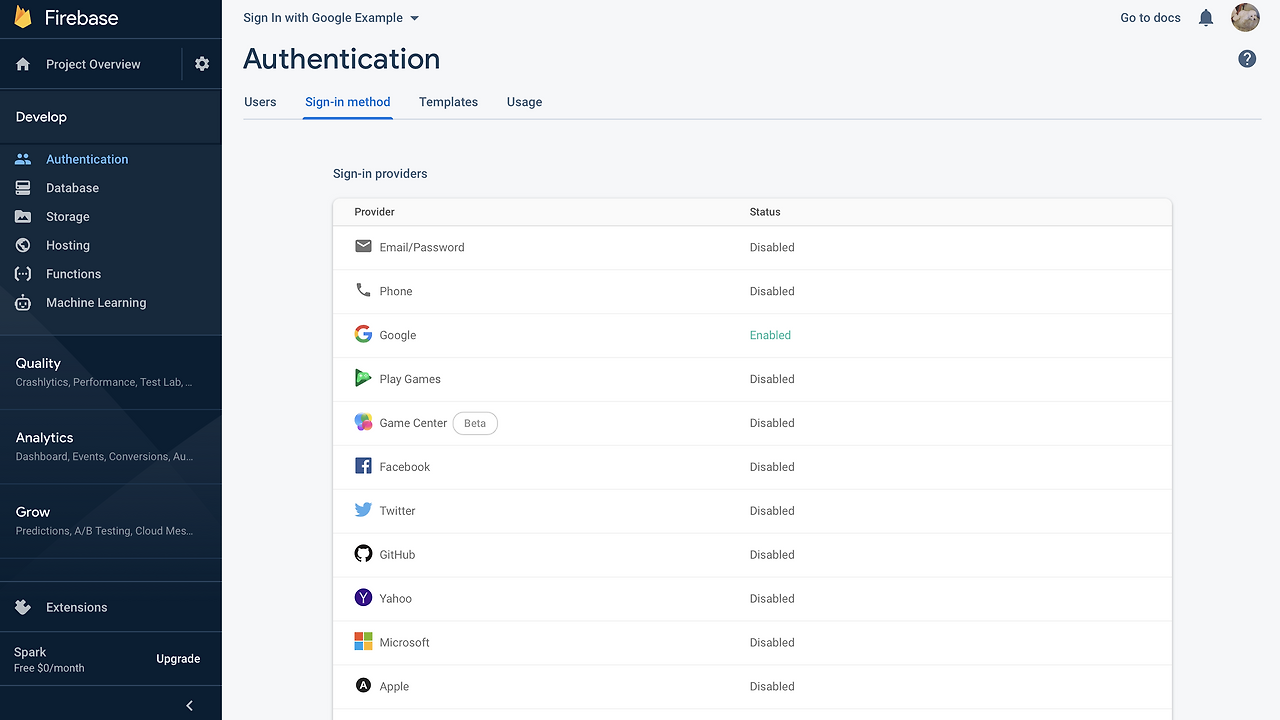
Task: Open the project selector dropdown arrow
Action: point(415,18)
